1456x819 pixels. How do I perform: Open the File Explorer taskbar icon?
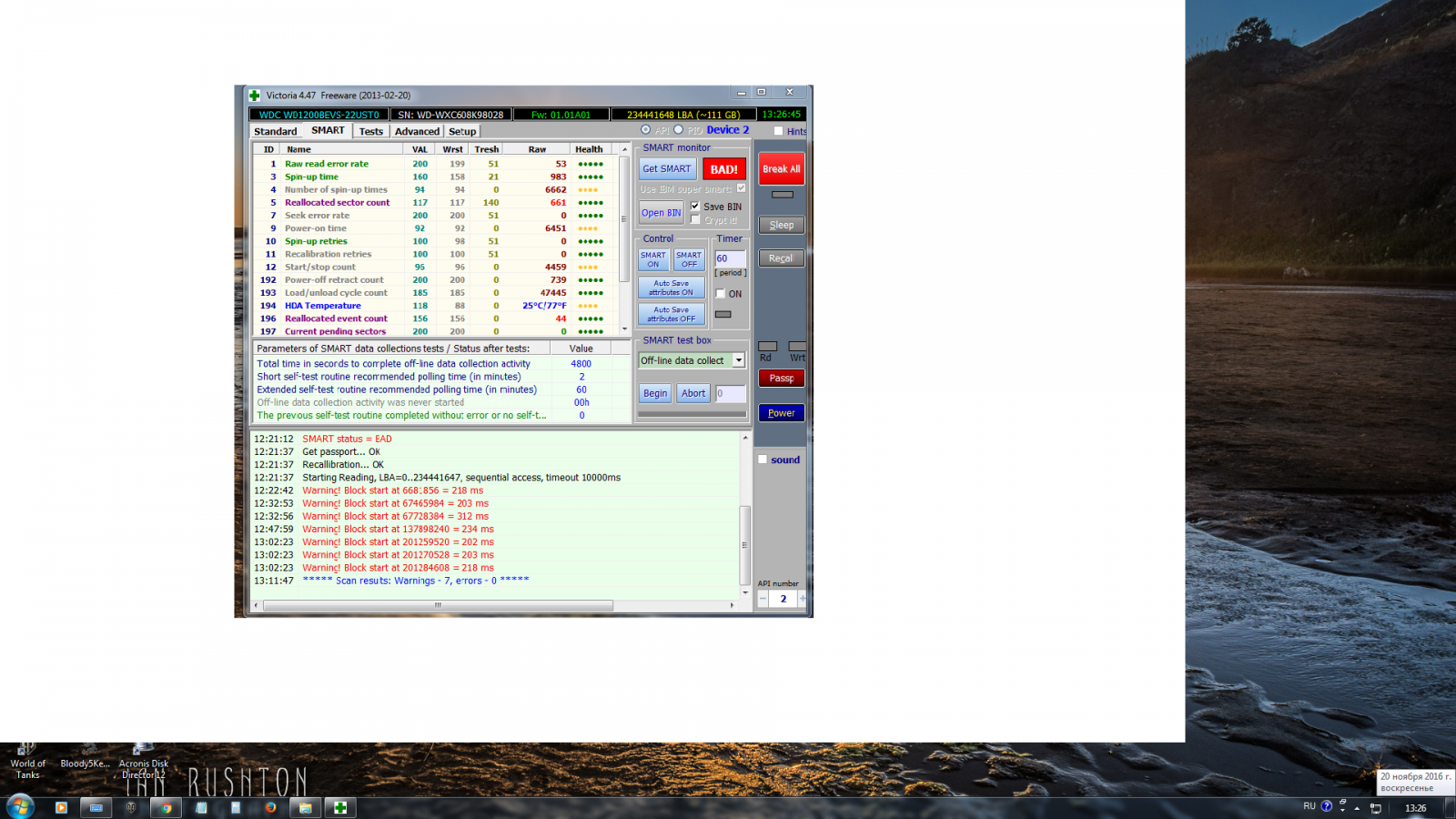tap(306, 807)
